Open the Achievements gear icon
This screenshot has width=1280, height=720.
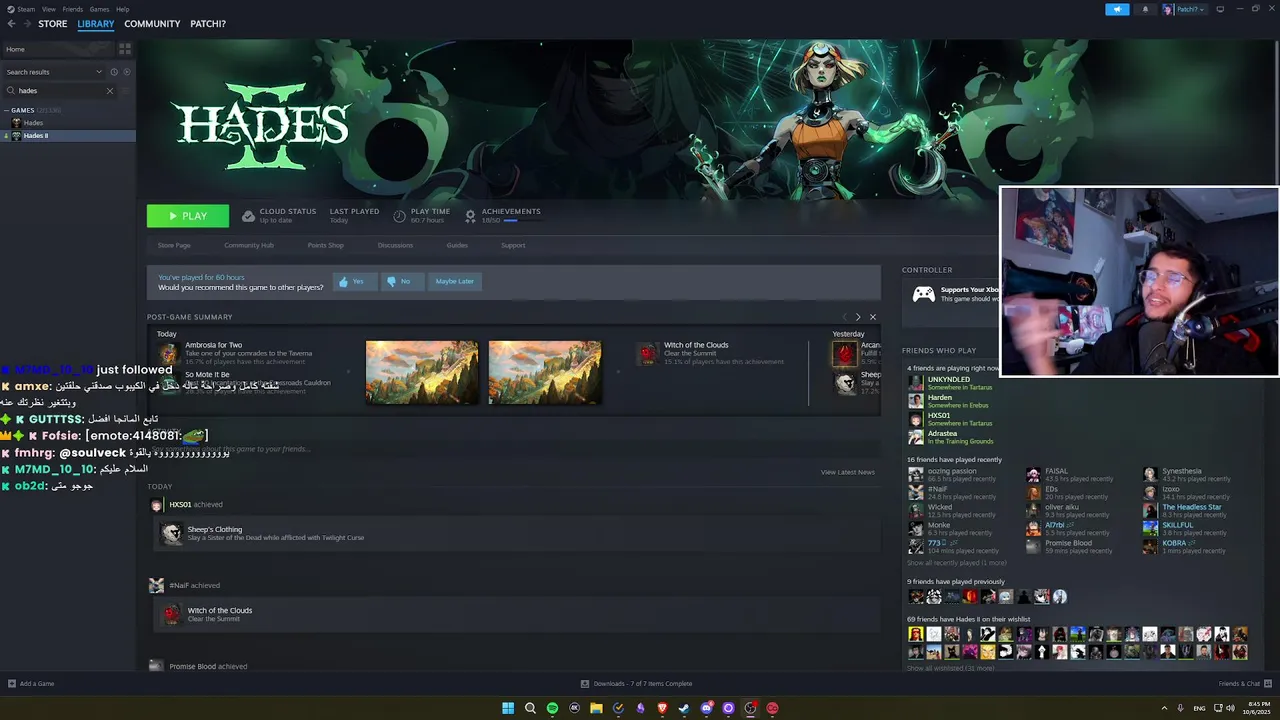coord(470,216)
